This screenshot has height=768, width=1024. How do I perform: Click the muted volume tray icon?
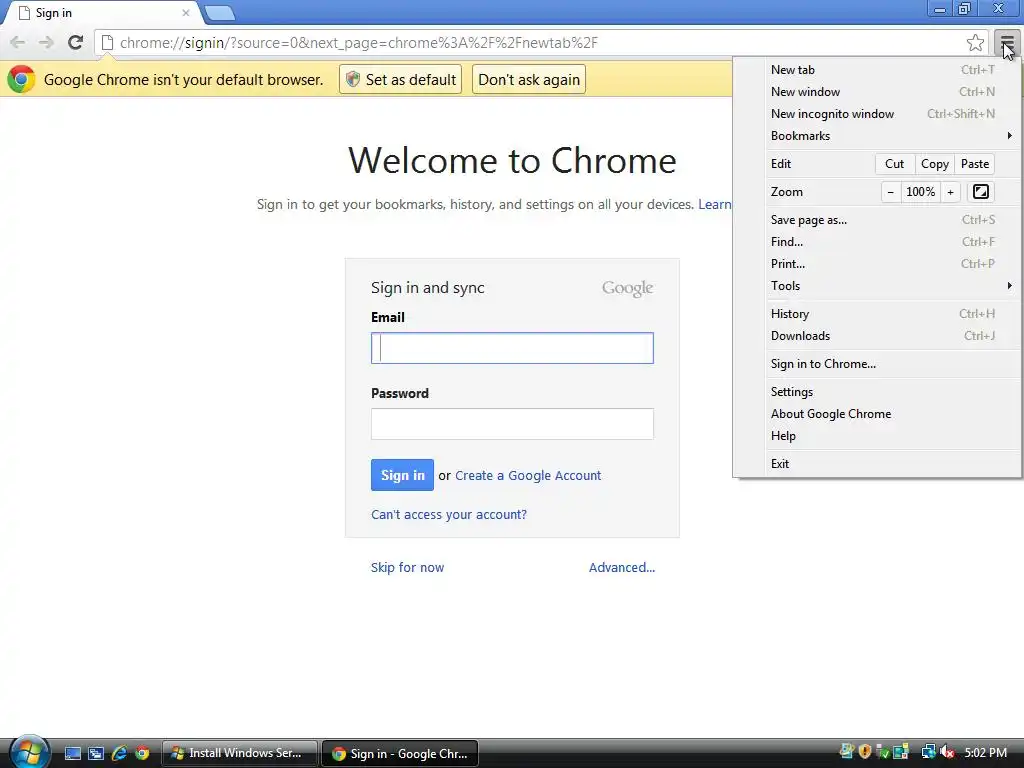point(947,752)
